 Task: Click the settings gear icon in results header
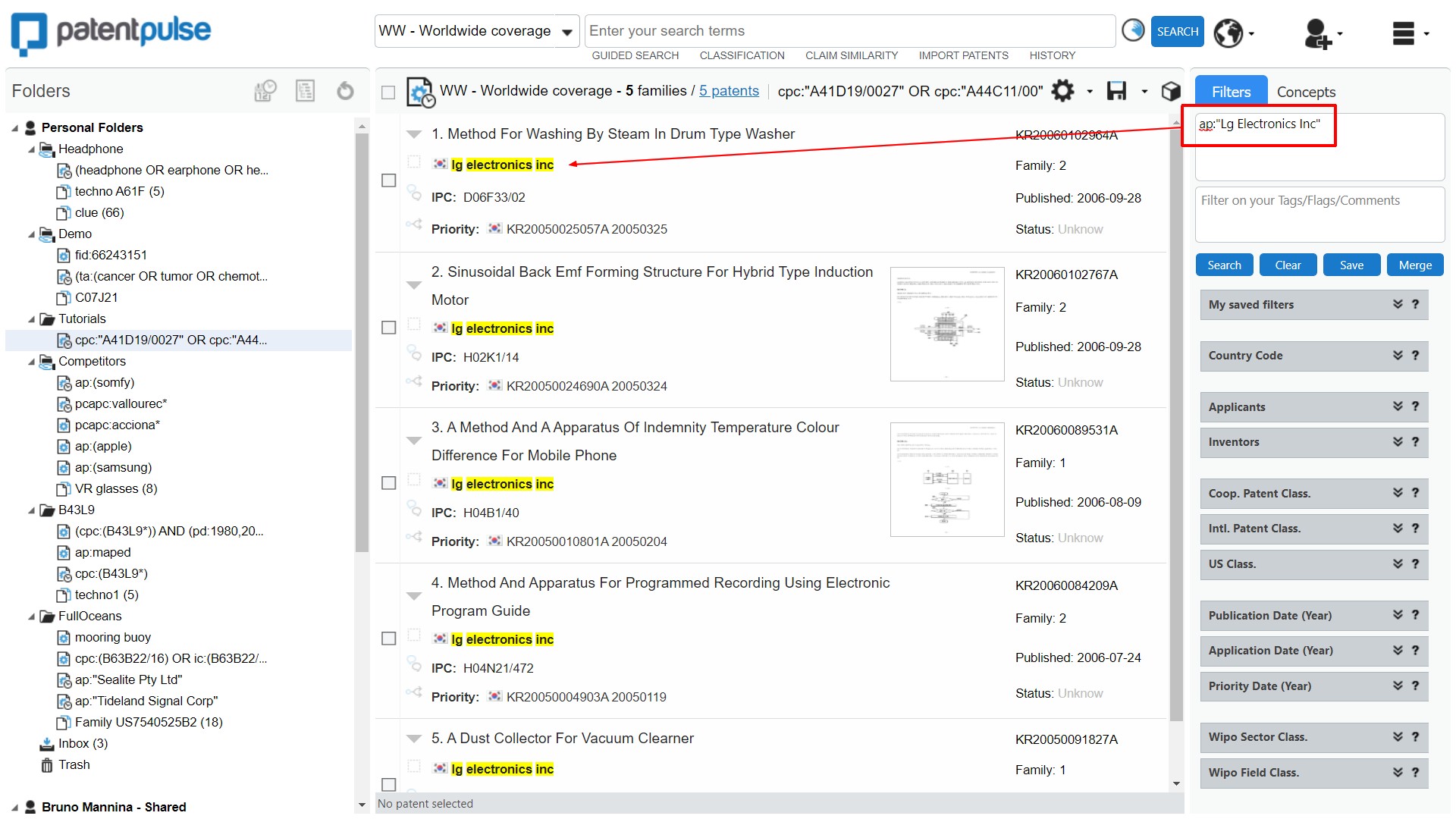point(1062,91)
